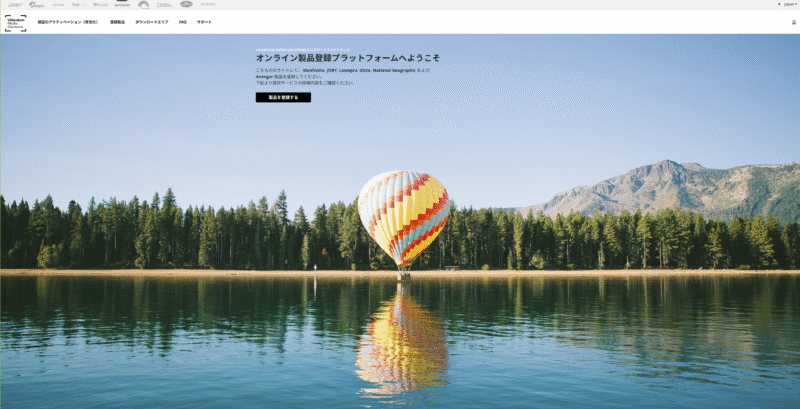Click the Japan flag icon
The image size is (800, 409).
pyautogui.click(x=780, y=4)
